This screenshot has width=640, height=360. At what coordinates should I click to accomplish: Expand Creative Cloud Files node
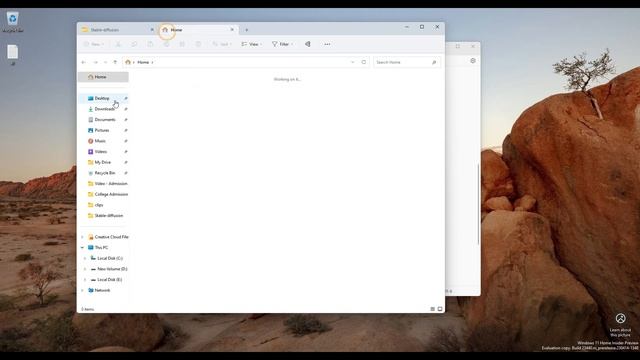[82, 237]
